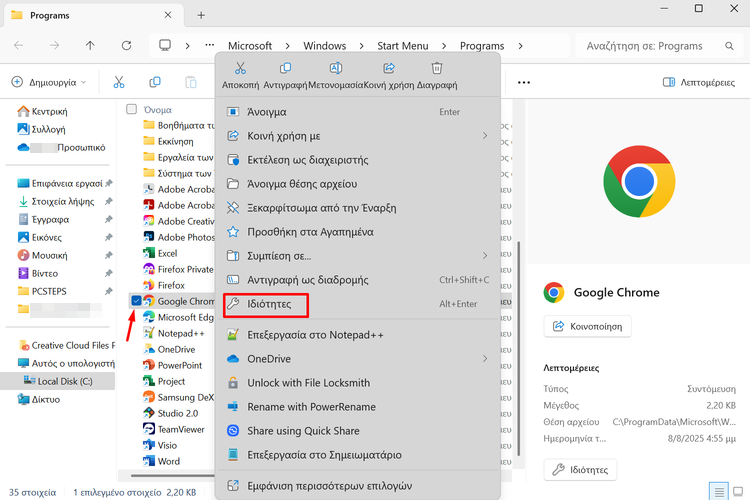Image resolution: width=750 pixels, height=500 pixels.
Task: Click the search magnifier icon
Action: point(729,46)
